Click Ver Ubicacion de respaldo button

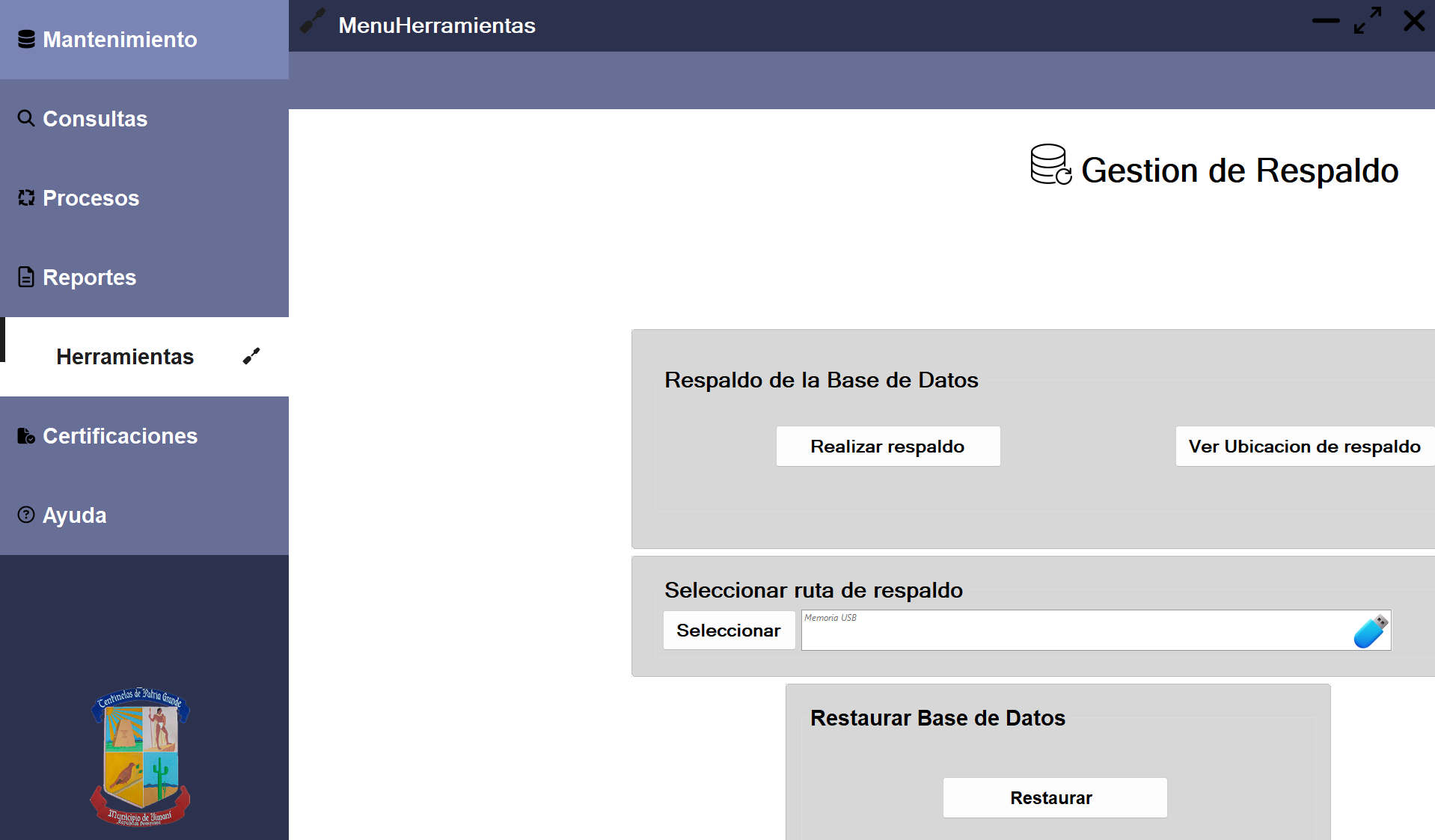[x=1305, y=447]
